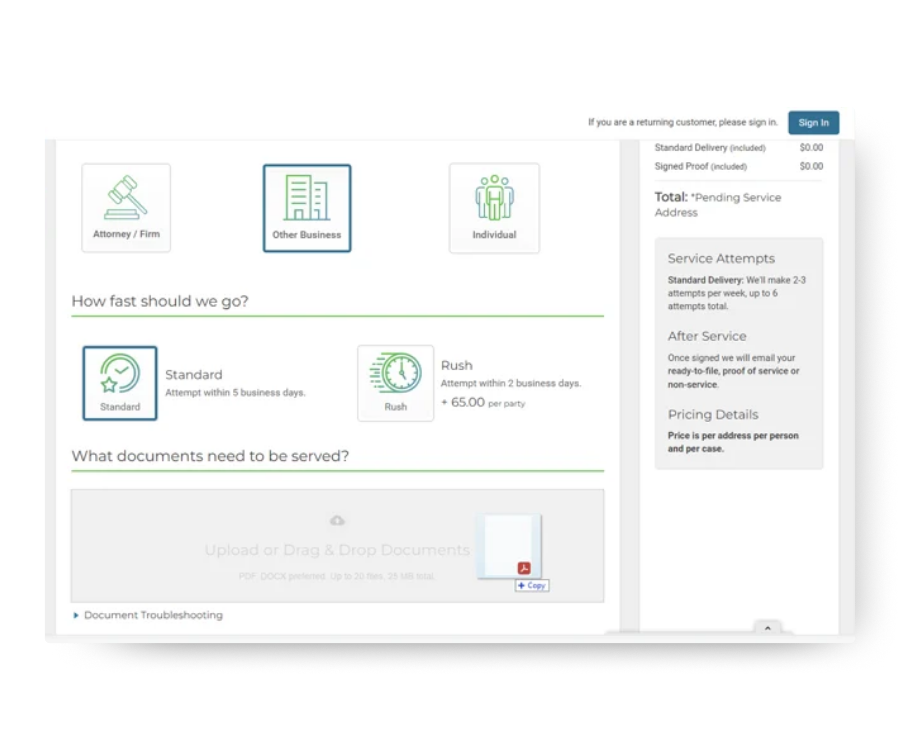
Task: Click the returning customer sign in link
Action: point(813,122)
